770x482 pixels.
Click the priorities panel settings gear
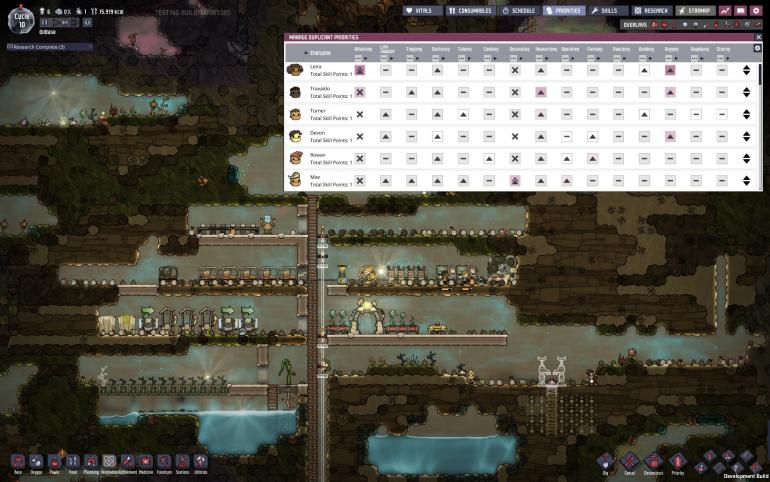pyautogui.click(x=757, y=48)
